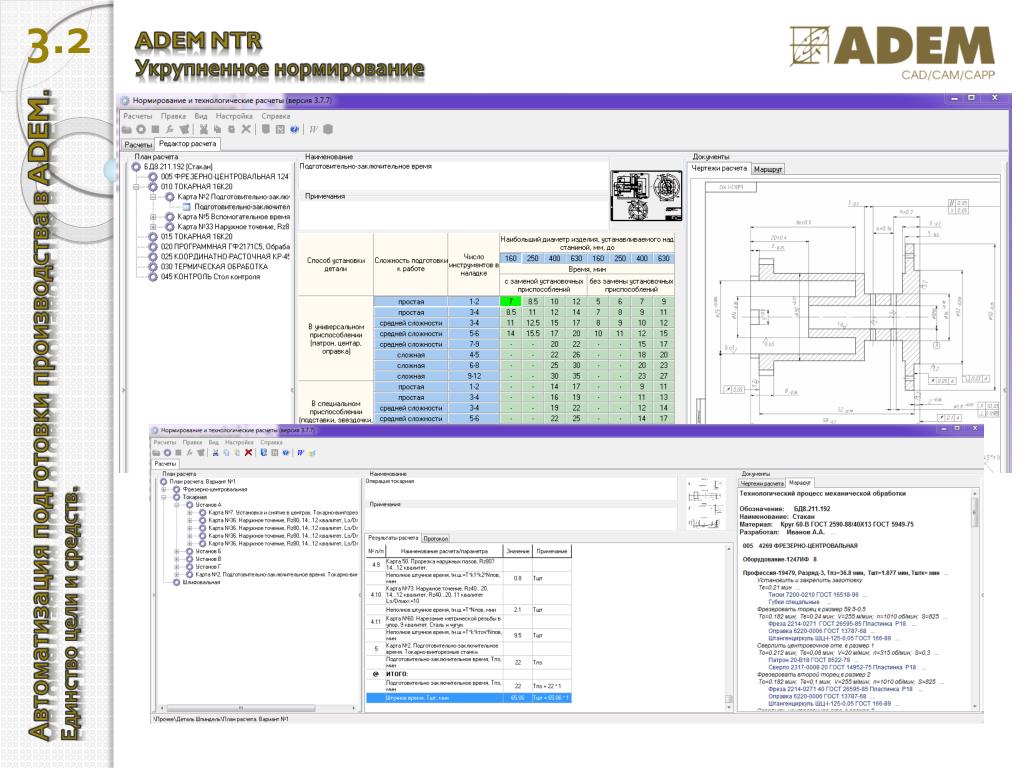Open Настройка menu in upper window
This screenshot has width=1024, height=768.
234,116
